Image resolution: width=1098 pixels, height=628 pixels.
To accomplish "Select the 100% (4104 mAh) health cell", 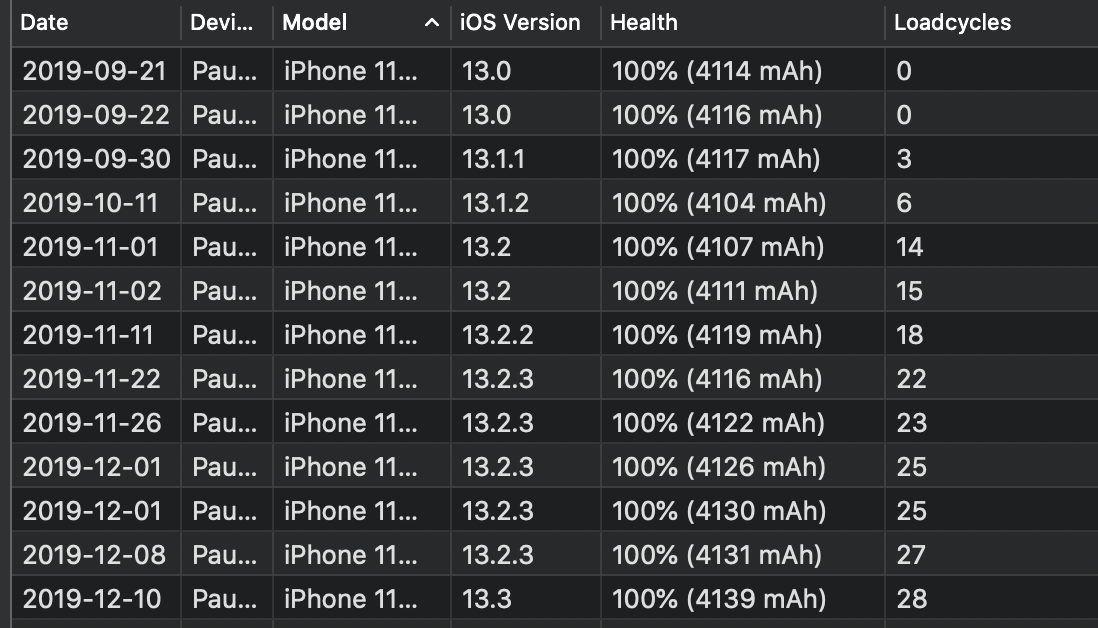I will (718, 203).
